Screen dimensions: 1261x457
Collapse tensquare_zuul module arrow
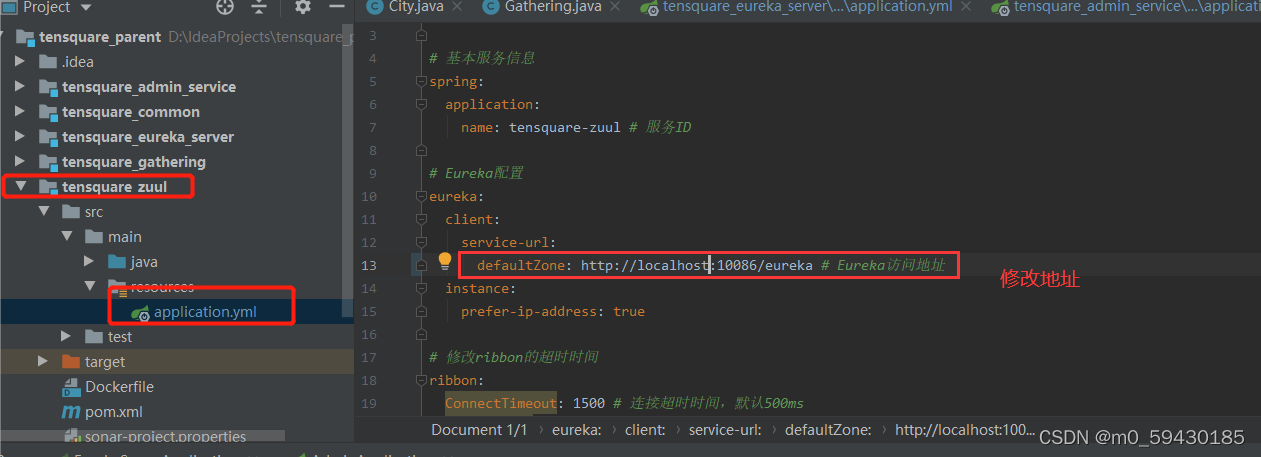[x=20, y=187]
